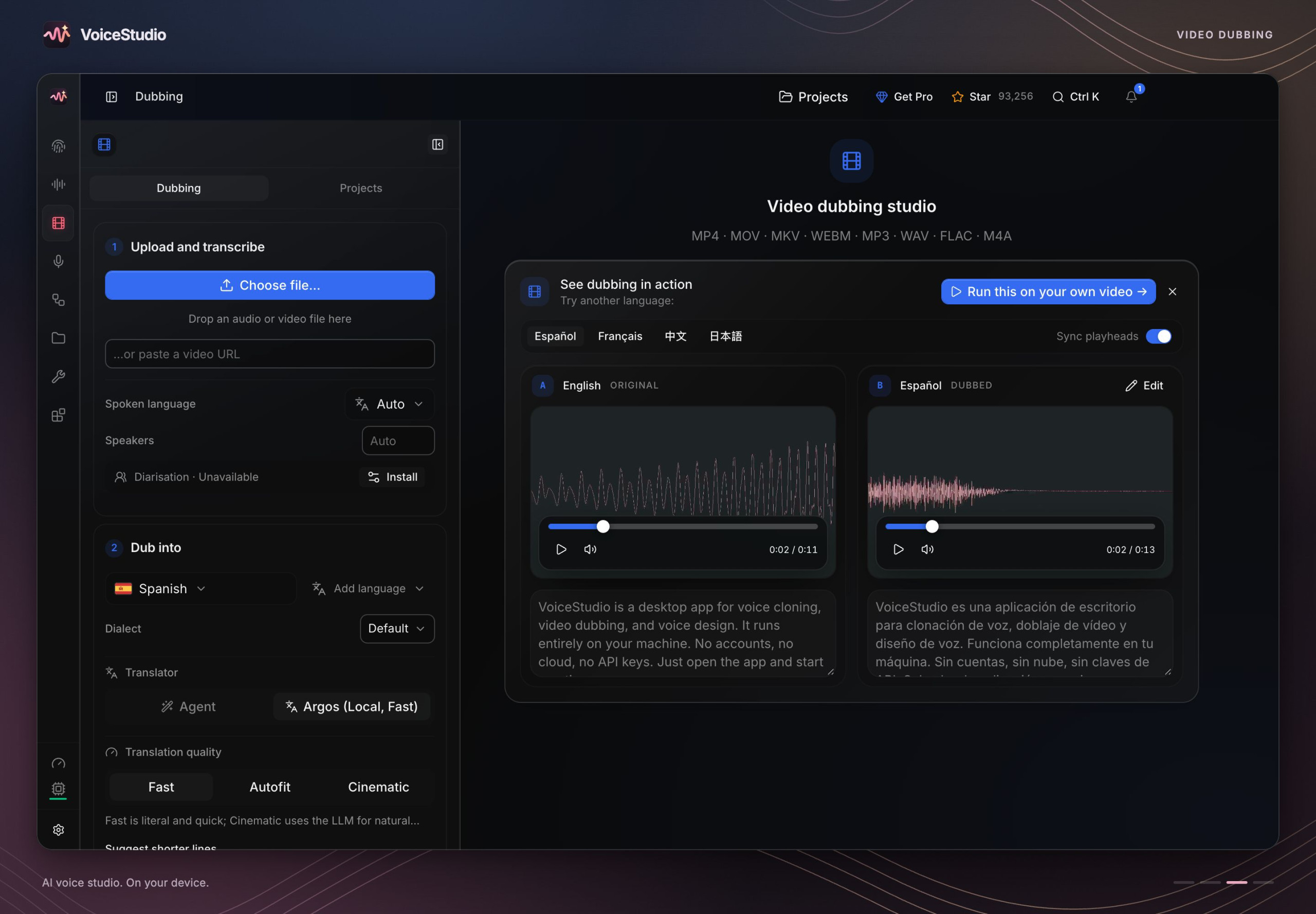Screen dimensions: 1316x914
Task: Install the Diarisation component
Action: click(392, 477)
